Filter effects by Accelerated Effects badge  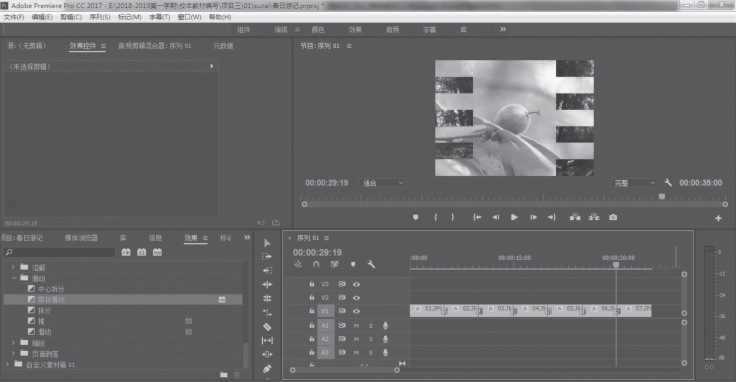click(126, 252)
